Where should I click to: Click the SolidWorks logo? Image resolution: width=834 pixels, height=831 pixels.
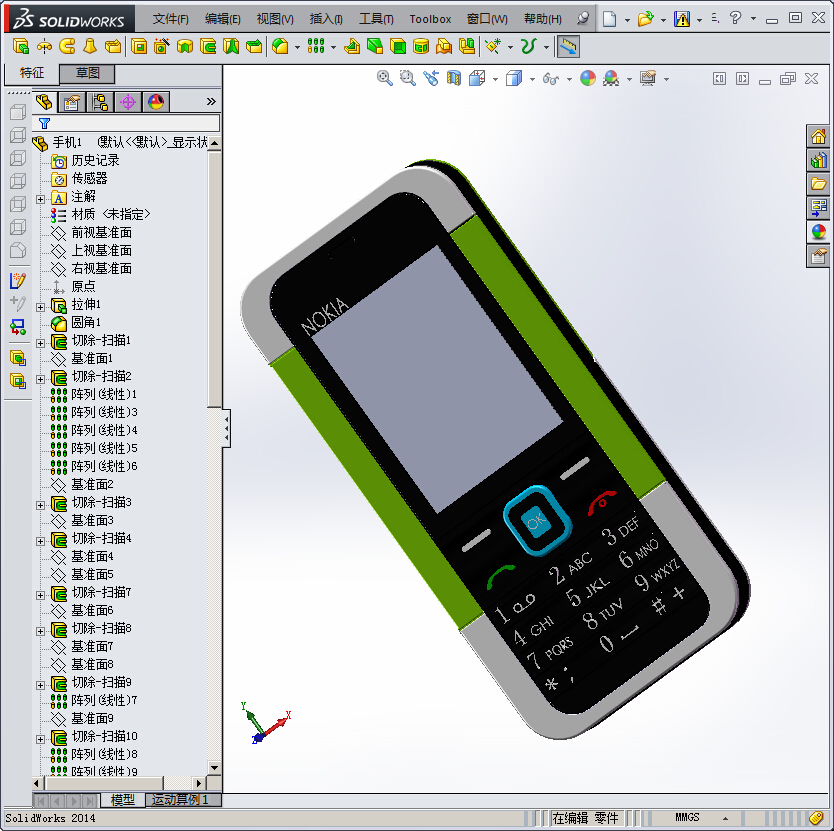tap(70, 20)
